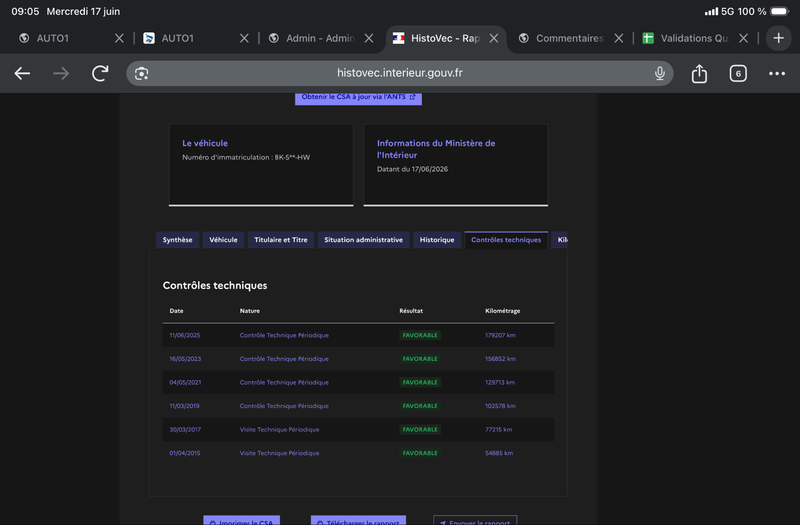Click FAVORABLE badge in the 01/04/2015 row
The image size is (800, 525).
[x=420, y=453]
